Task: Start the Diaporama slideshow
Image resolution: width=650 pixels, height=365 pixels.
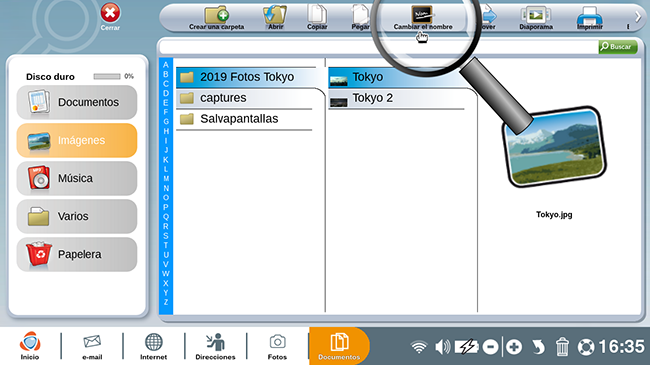Action: 536,18
